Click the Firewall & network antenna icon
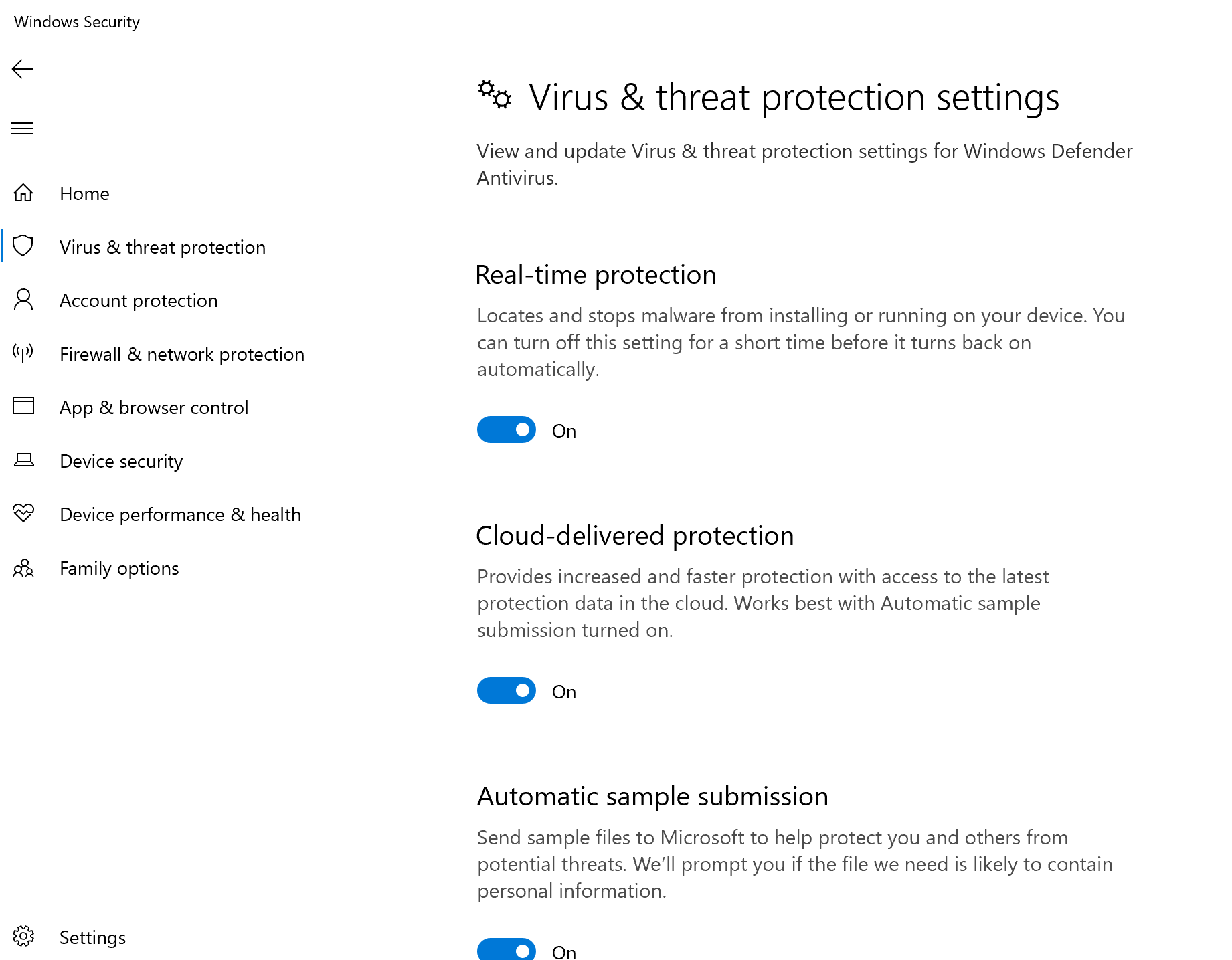The image size is (1232, 960). point(23,353)
